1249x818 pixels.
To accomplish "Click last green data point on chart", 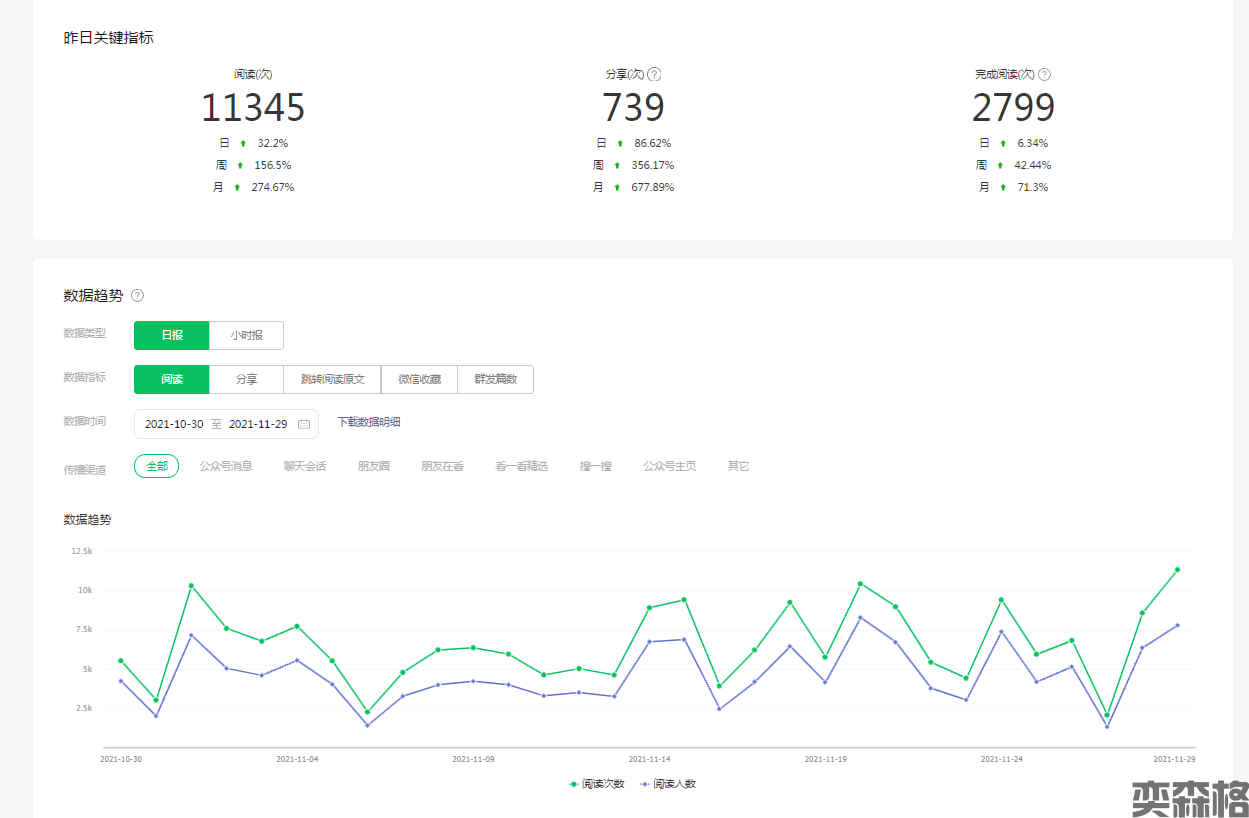I will coord(1177,570).
